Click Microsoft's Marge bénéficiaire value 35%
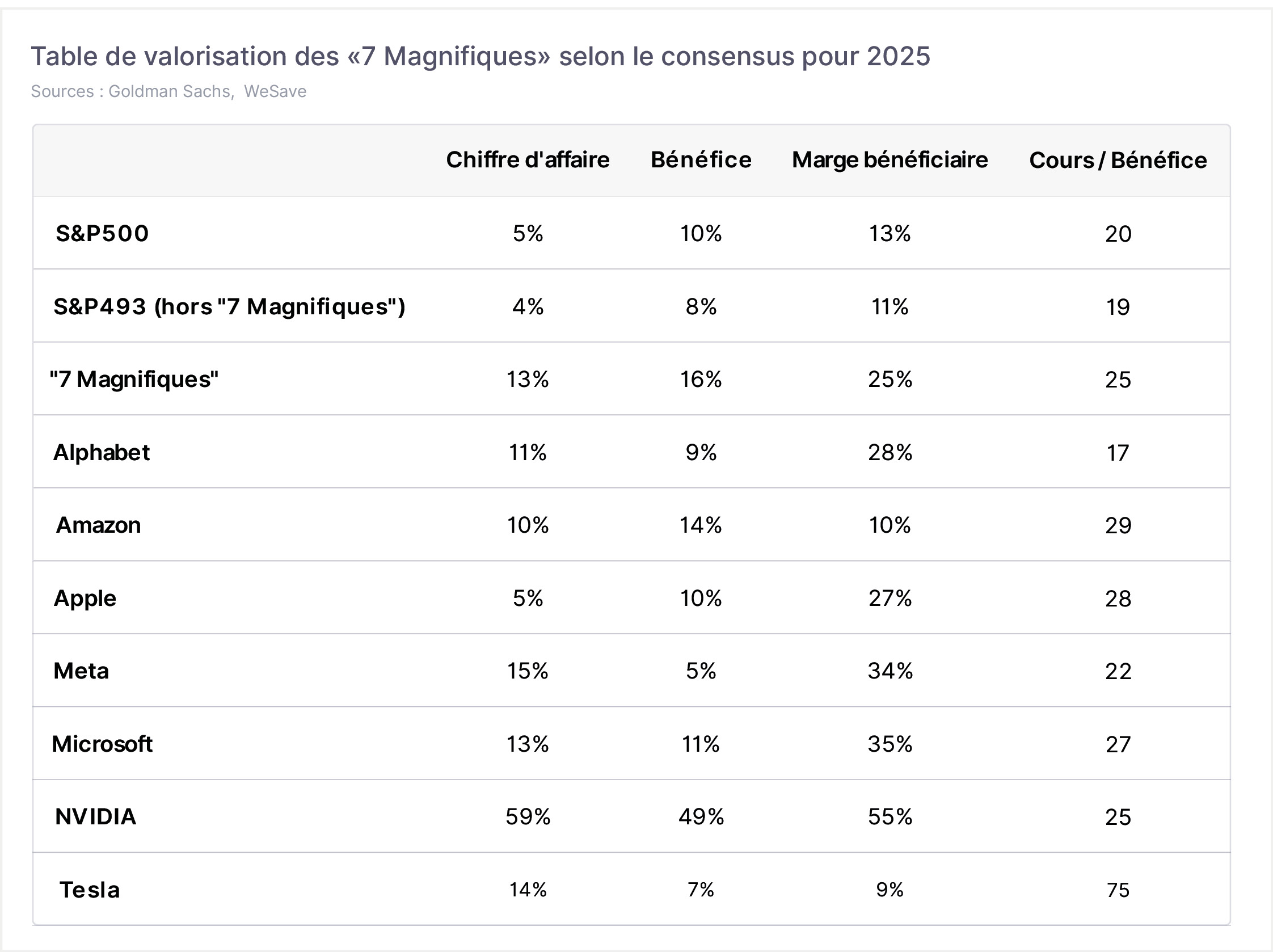1273x952 pixels. coord(890,744)
